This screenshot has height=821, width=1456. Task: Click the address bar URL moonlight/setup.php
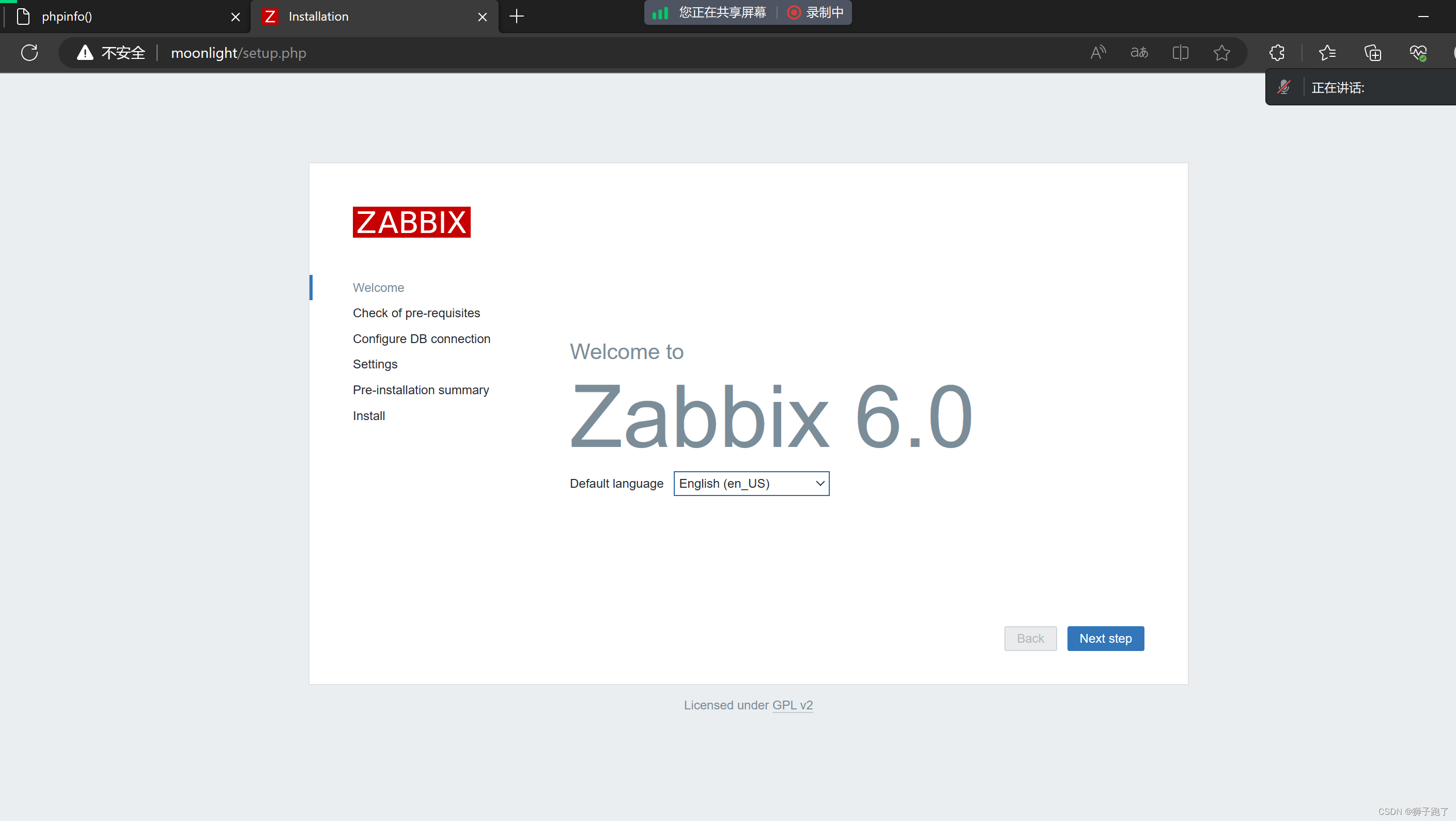(238, 53)
